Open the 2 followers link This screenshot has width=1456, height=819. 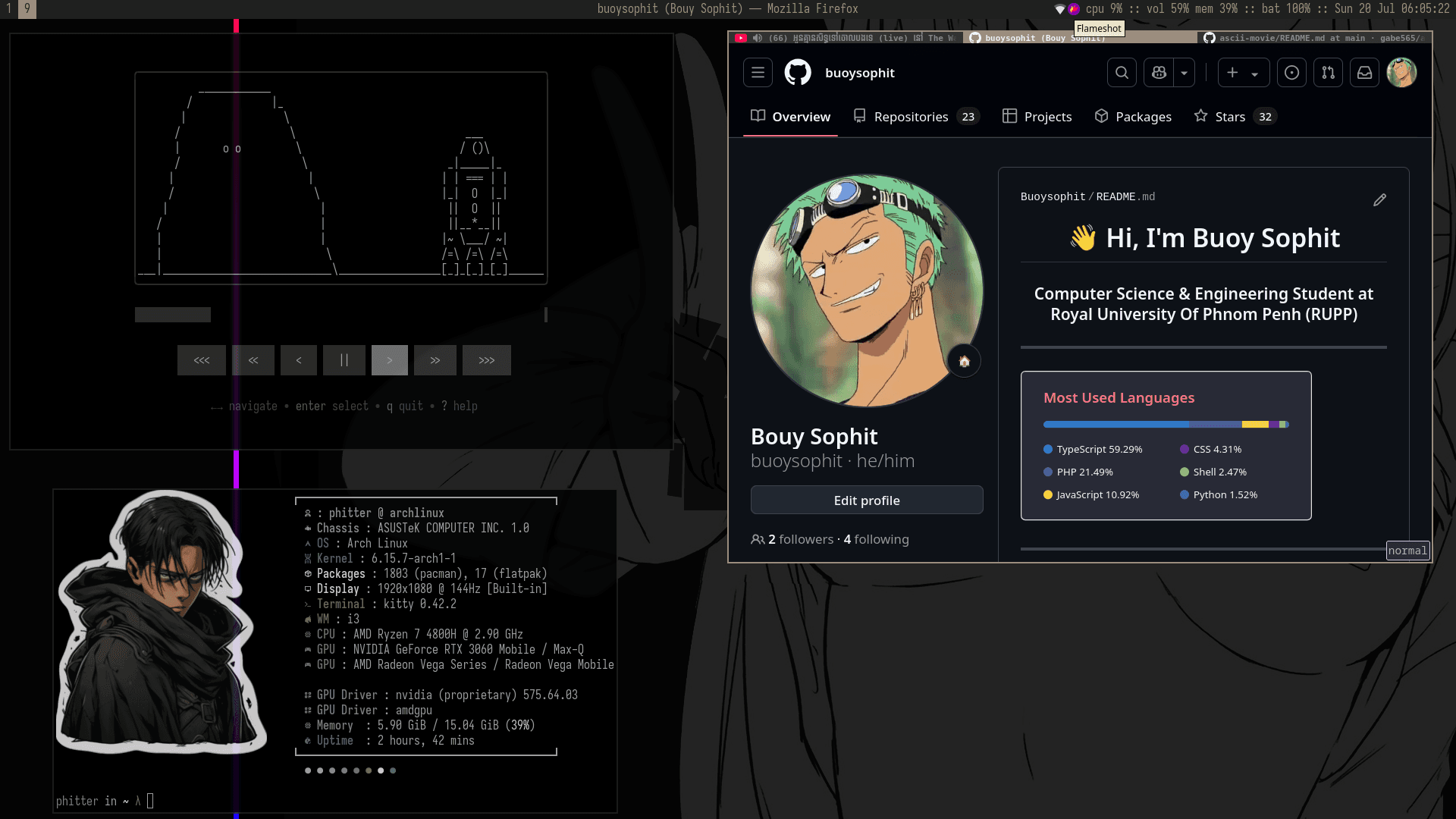click(x=800, y=539)
